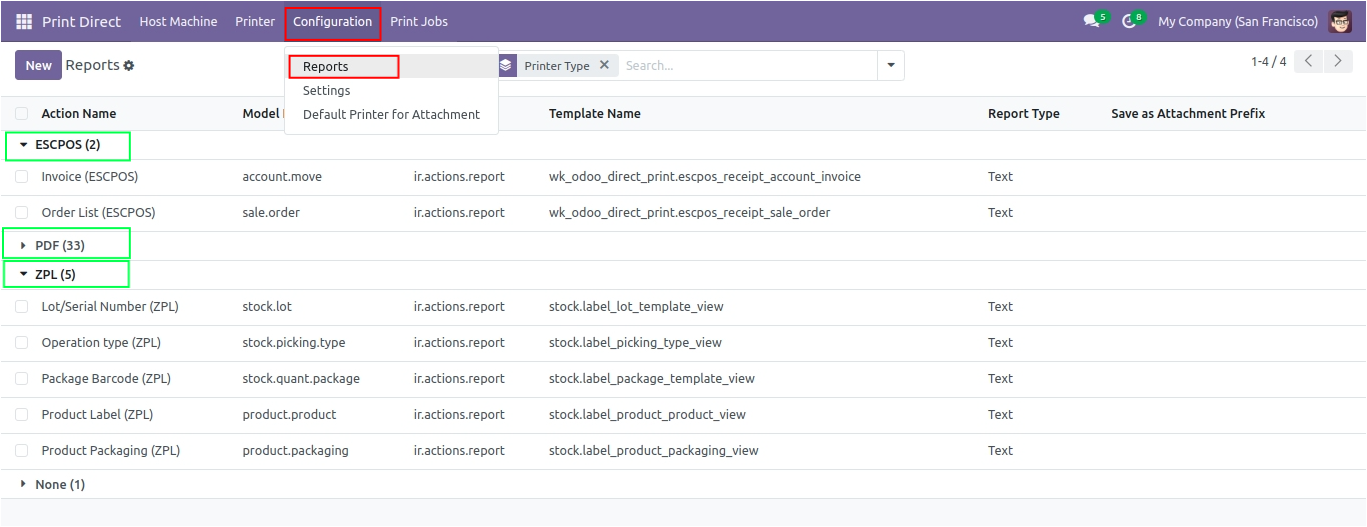
Task: Open the Order List (ESCPOS) record
Action: (98, 213)
